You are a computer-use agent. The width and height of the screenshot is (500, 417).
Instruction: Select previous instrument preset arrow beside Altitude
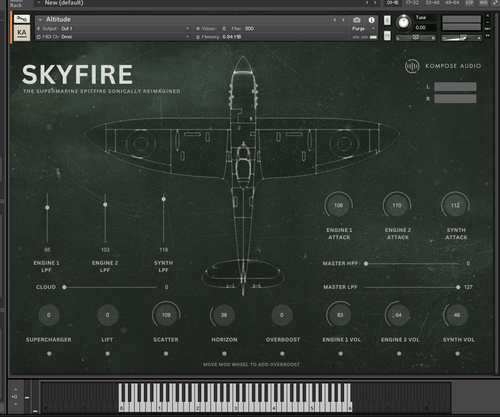(335, 20)
